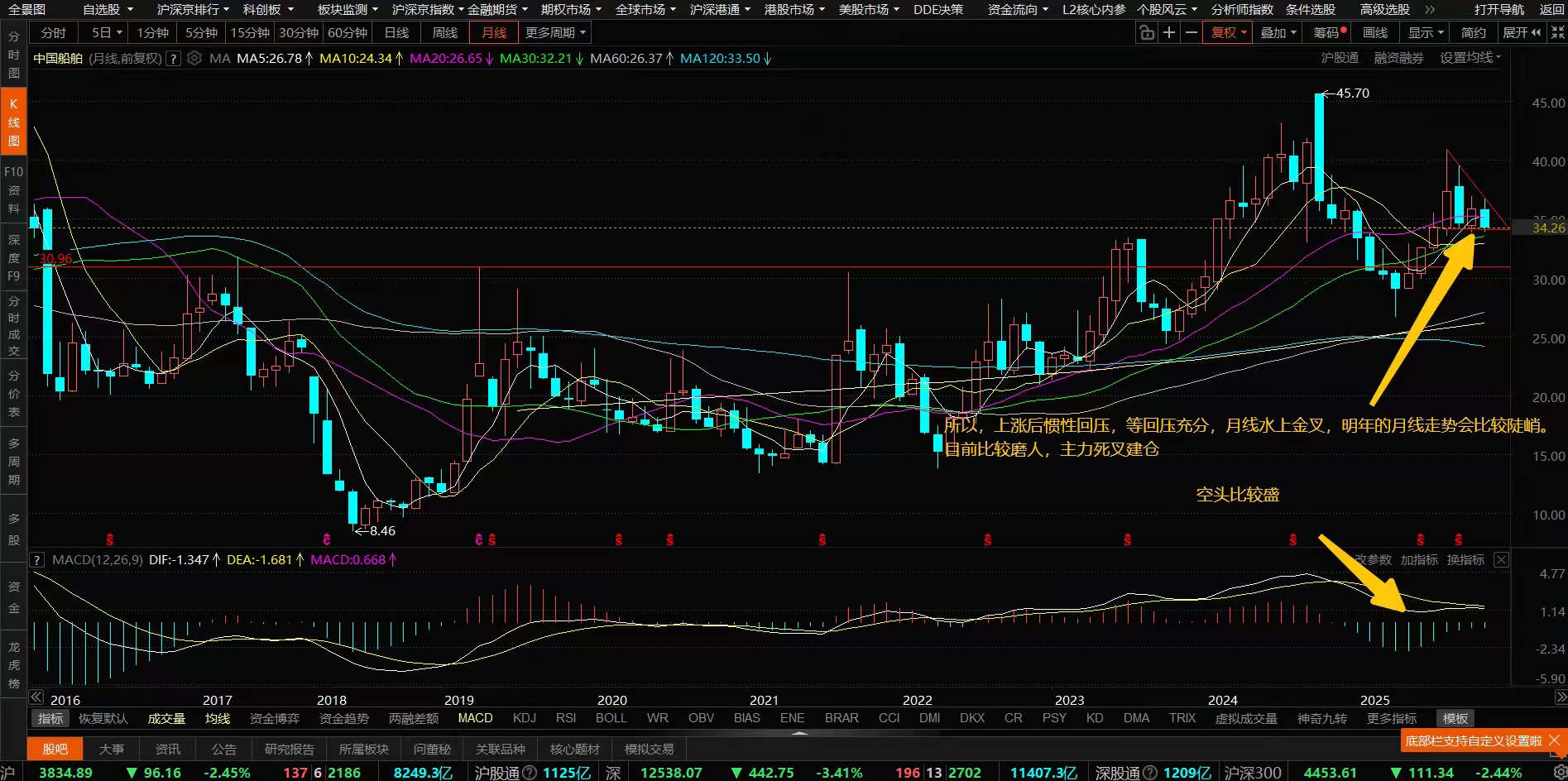Open 分时成交 in the sidebar
The width and height of the screenshot is (1568, 781).
point(13,326)
